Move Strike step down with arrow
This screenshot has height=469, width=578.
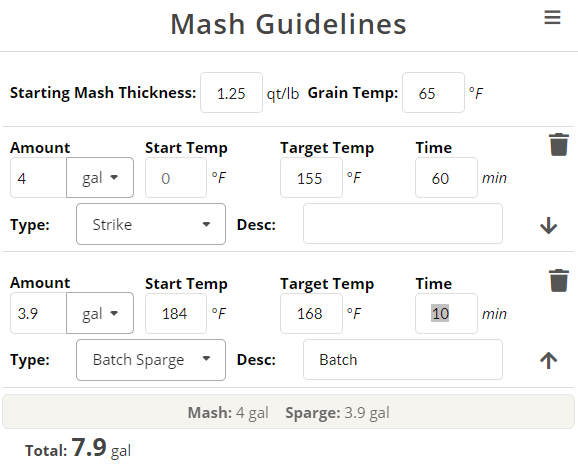coord(549,225)
